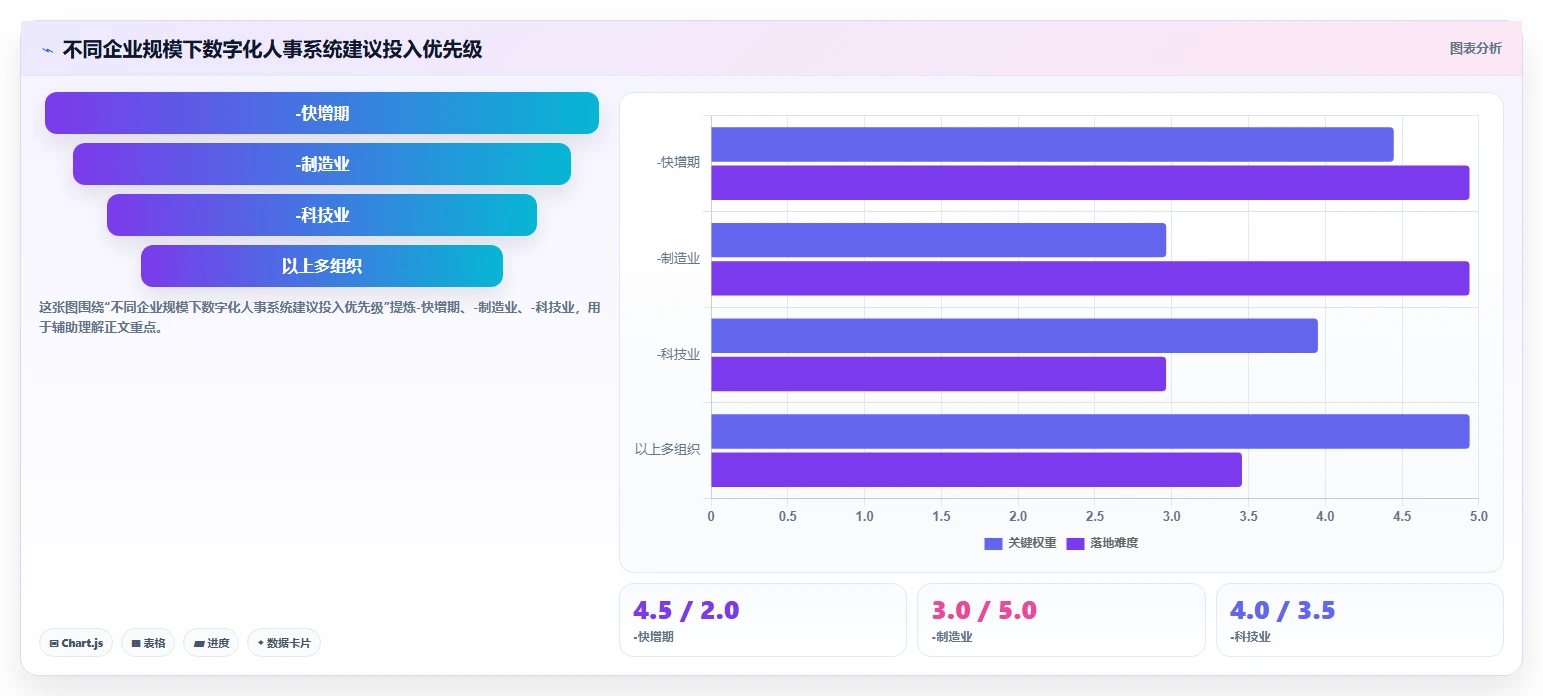Click the 2.5 x-axis tick label
The image size is (1543, 696).
coord(1095,517)
